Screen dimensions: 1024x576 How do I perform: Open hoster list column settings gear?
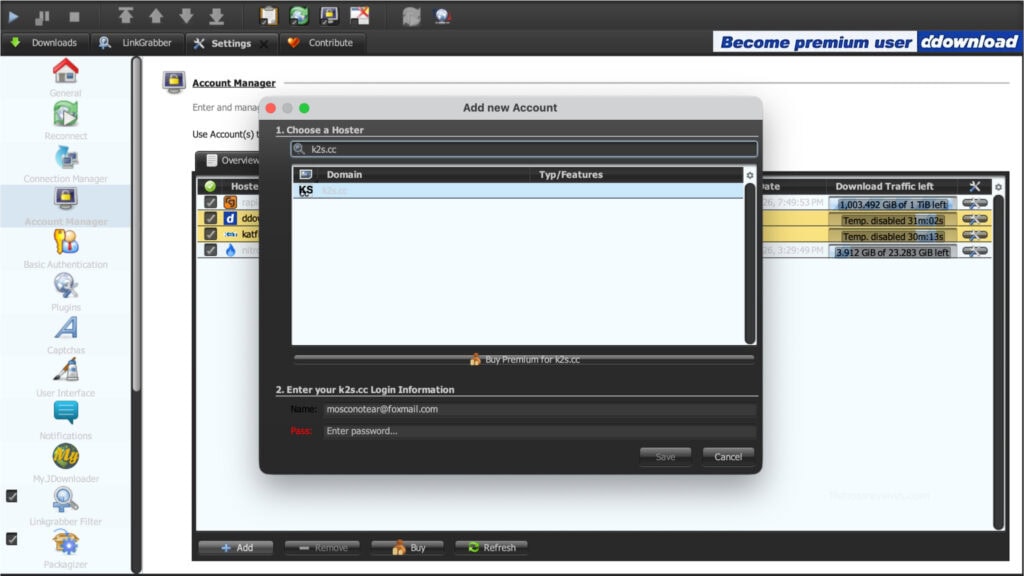(x=750, y=175)
